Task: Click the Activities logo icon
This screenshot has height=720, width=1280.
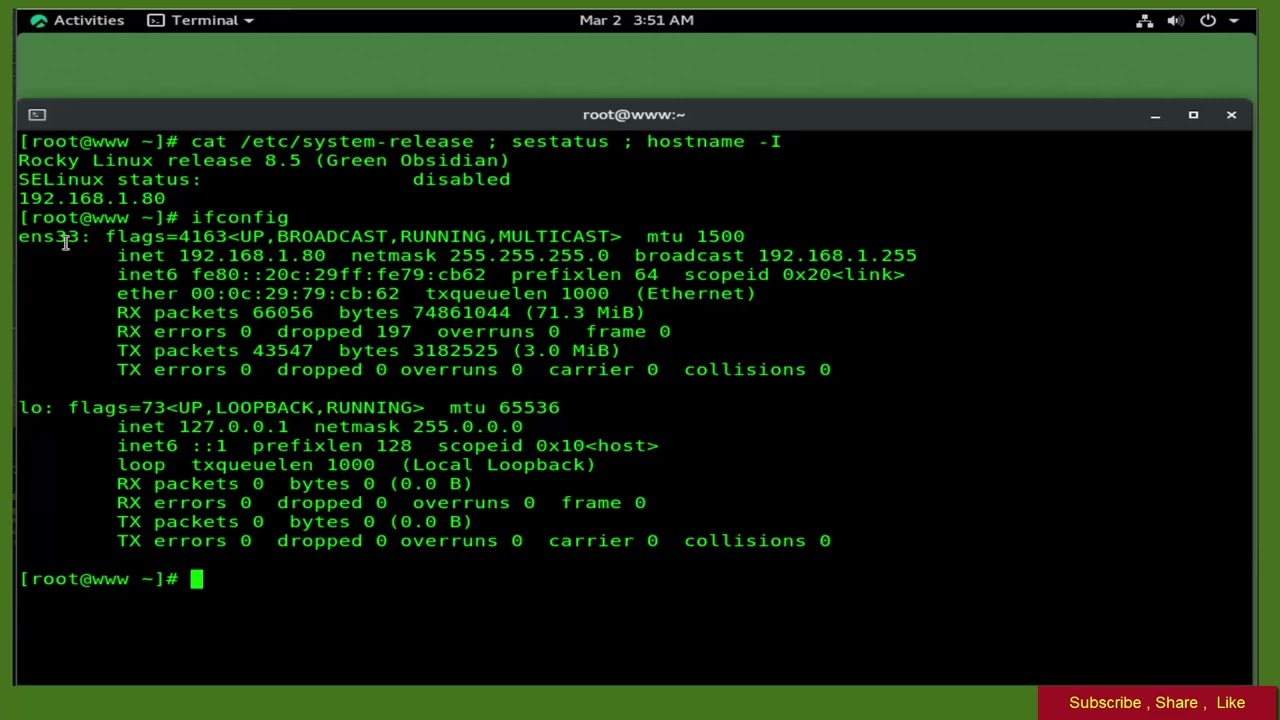Action: (x=39, y=20)
